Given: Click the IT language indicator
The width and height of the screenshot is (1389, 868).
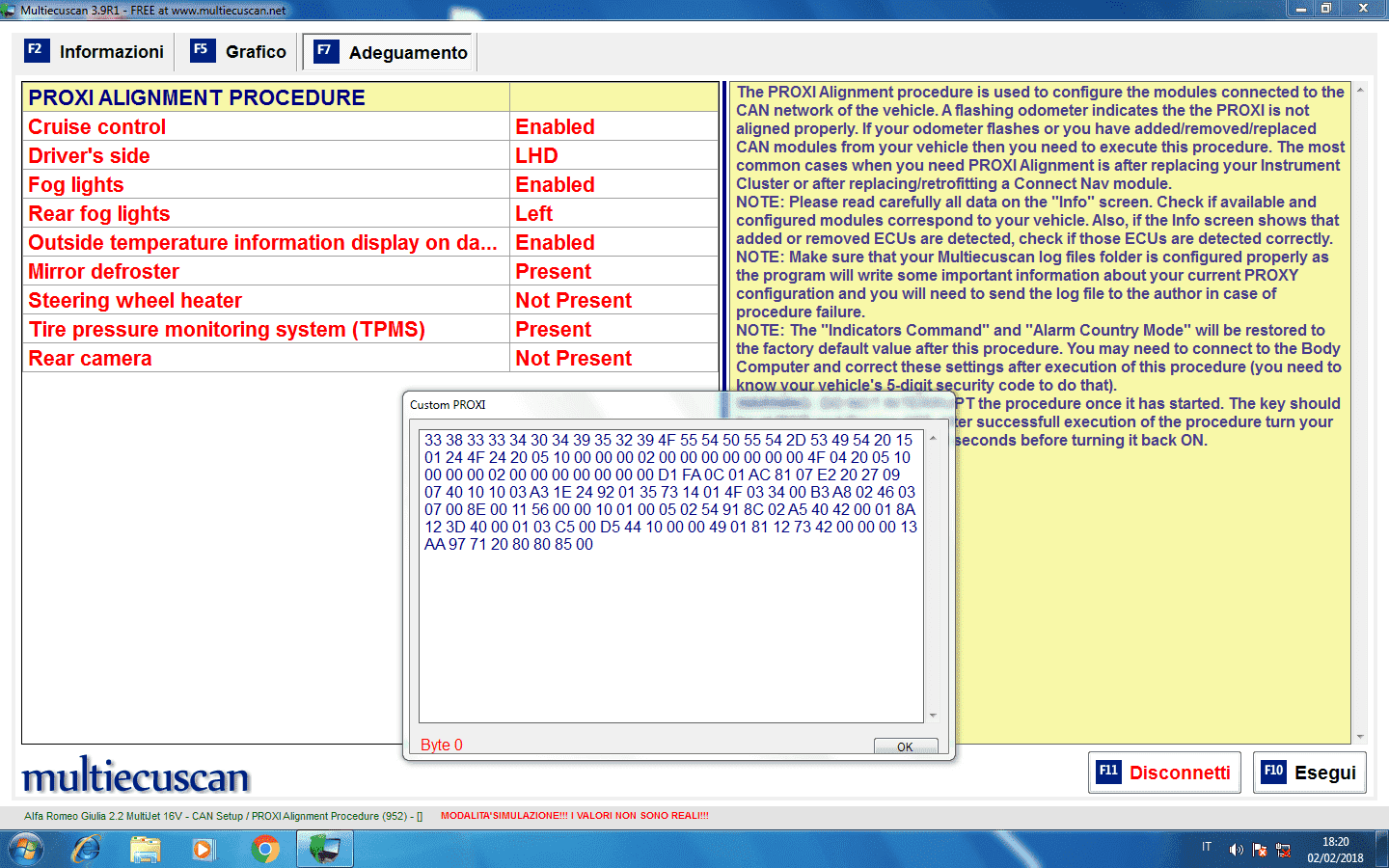Looking at the screenshot, I should click(1207, 847).
